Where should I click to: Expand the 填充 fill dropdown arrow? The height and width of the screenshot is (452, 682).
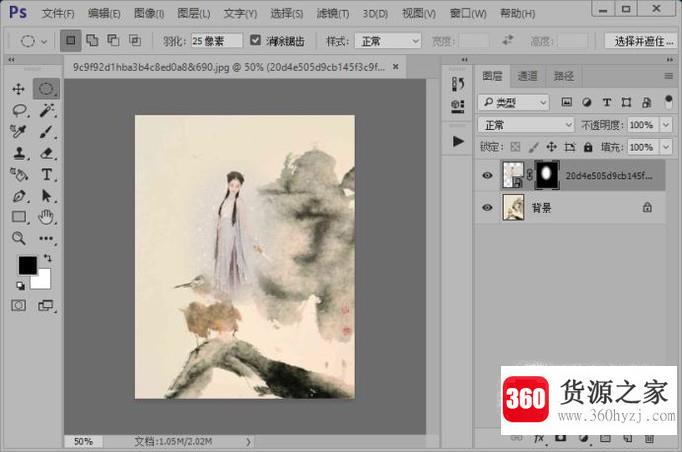click(666, 147)
